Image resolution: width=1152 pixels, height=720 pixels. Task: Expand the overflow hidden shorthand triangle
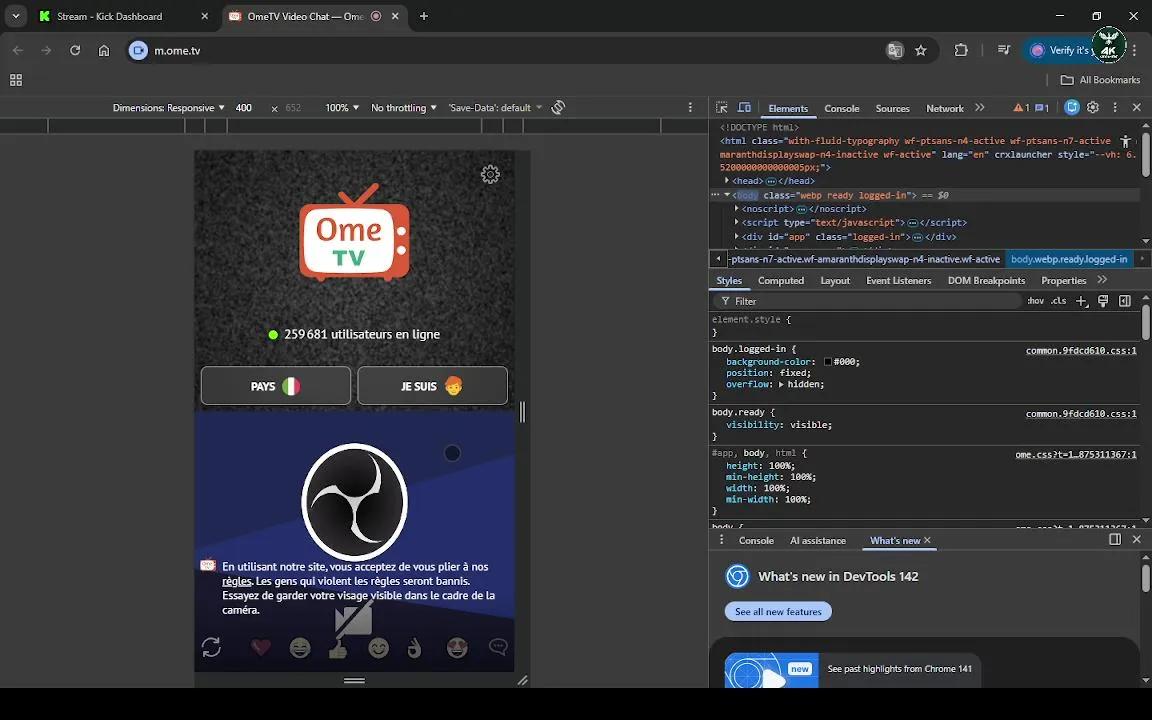pos(781,384)
